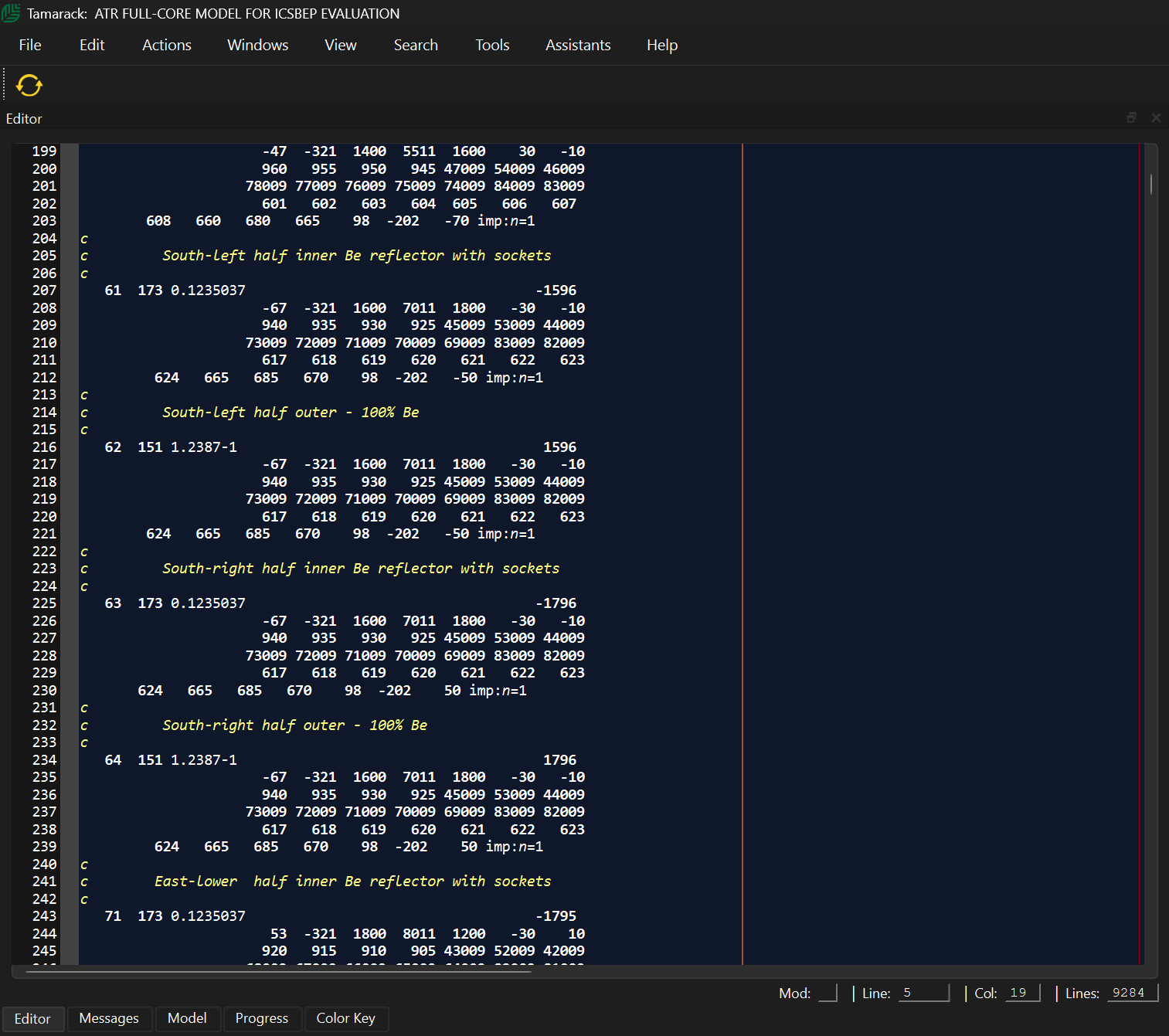Click value 0.1235037 on line 207

coord(208,290)
